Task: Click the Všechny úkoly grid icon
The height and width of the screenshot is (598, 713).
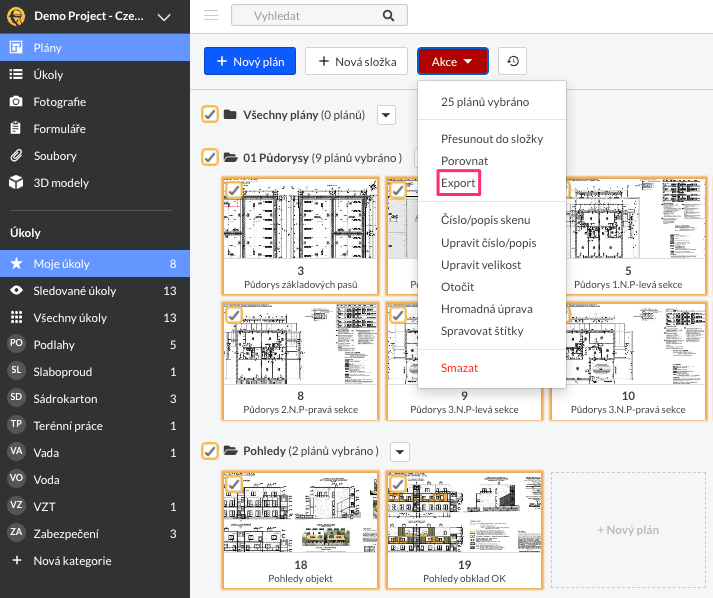Action: click(x=16, y=317)
